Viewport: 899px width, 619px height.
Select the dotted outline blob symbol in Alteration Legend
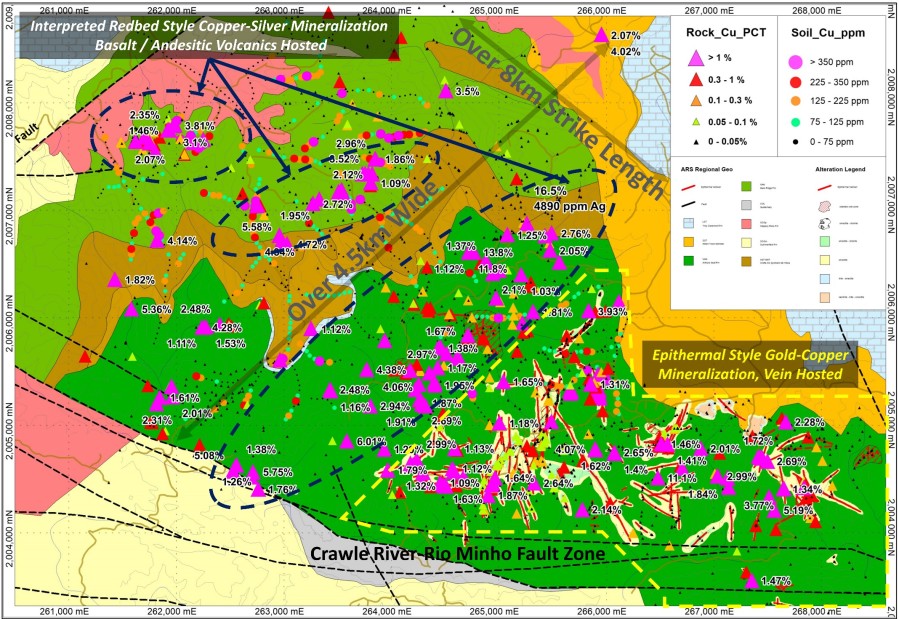point(823,224)
